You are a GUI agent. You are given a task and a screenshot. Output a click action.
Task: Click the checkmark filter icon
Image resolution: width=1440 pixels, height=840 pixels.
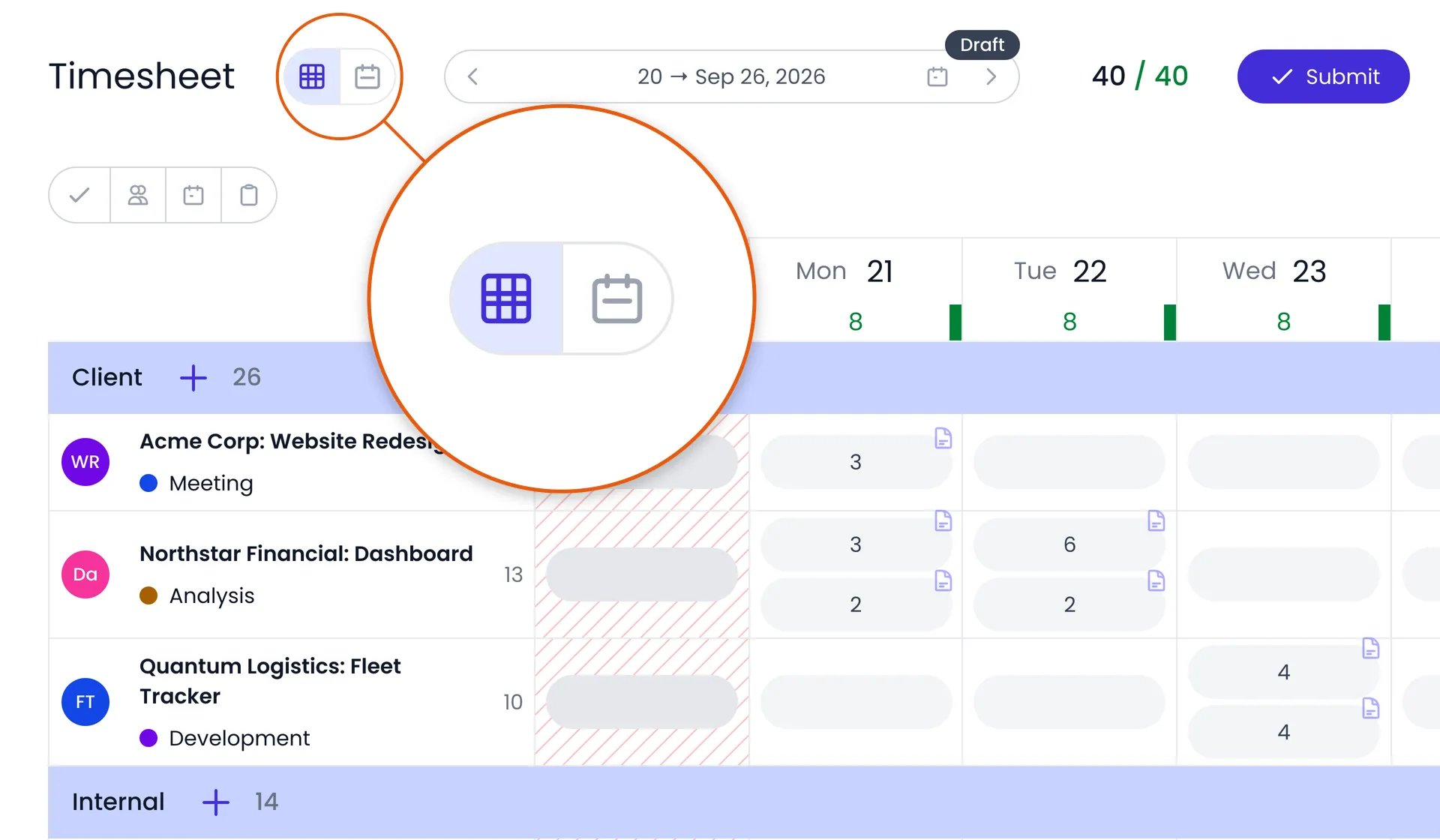pyautogui.click(x=79, y=195)
